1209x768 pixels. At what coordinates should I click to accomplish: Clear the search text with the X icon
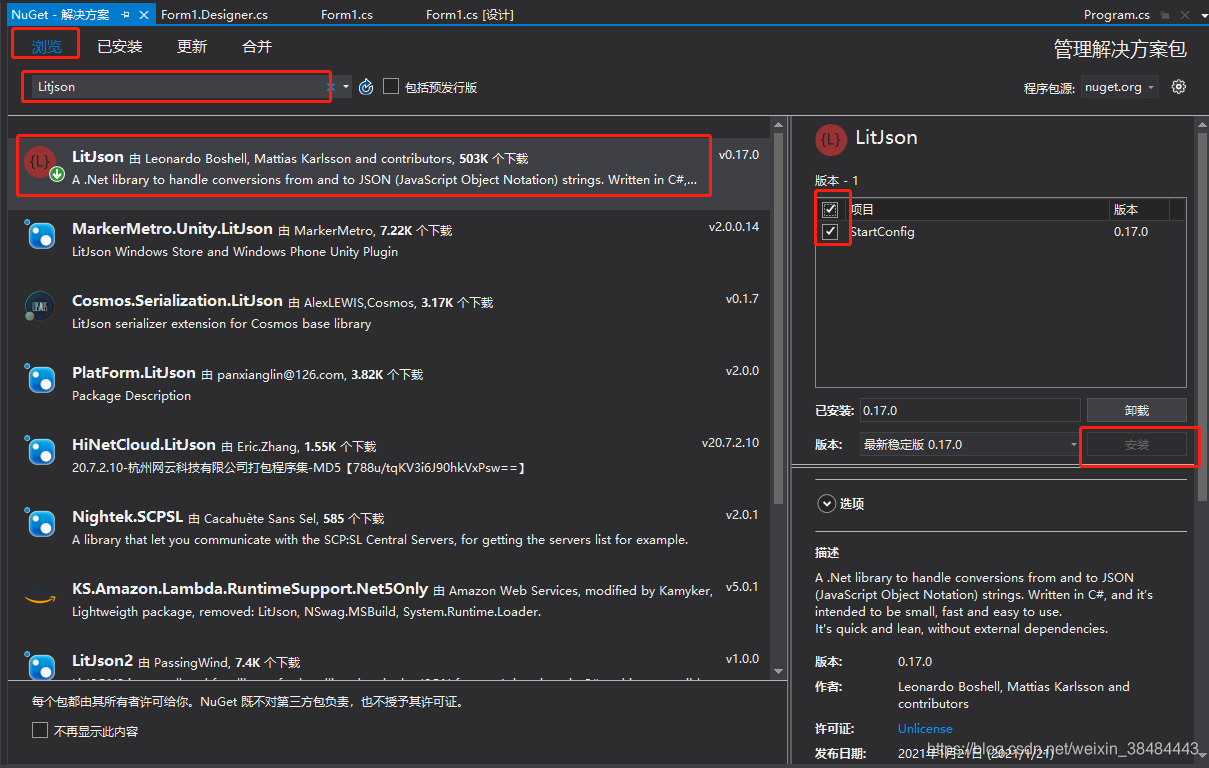point(330,87)
